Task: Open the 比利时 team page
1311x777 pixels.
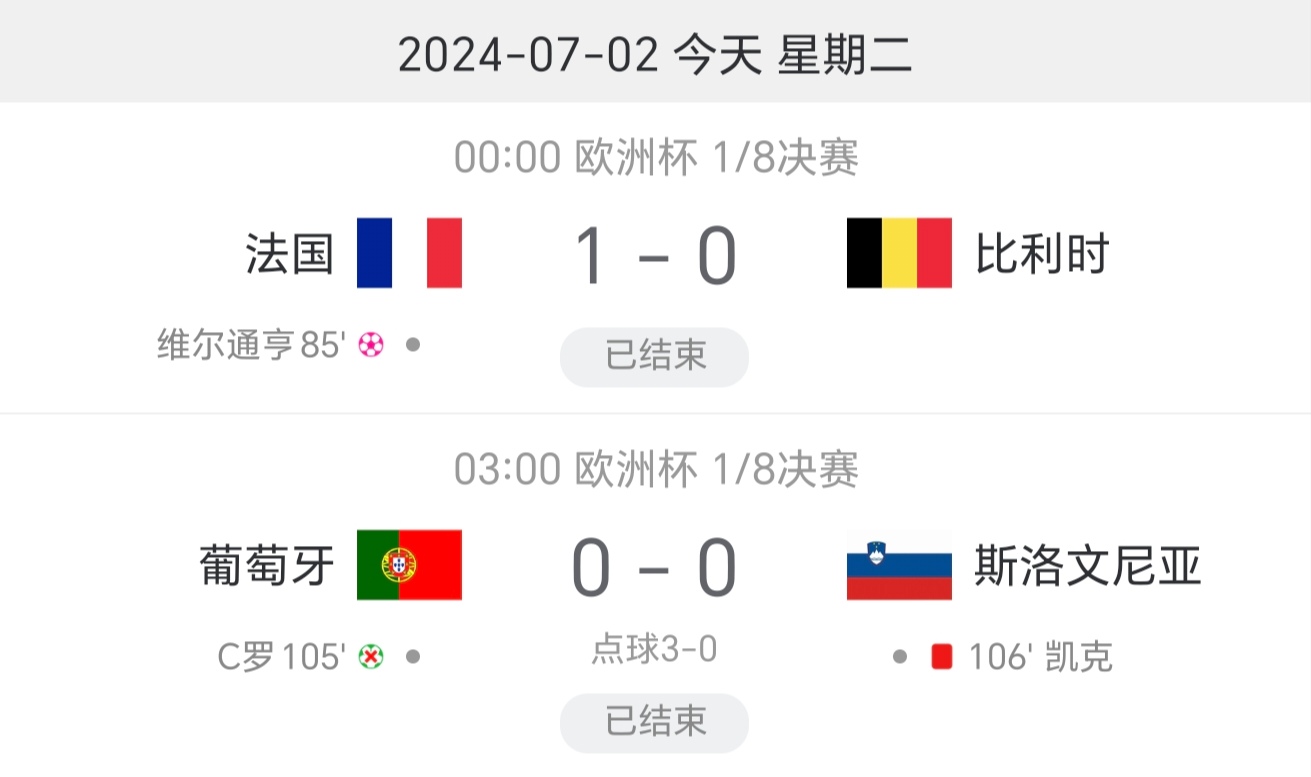Action: coord(1043,254)
